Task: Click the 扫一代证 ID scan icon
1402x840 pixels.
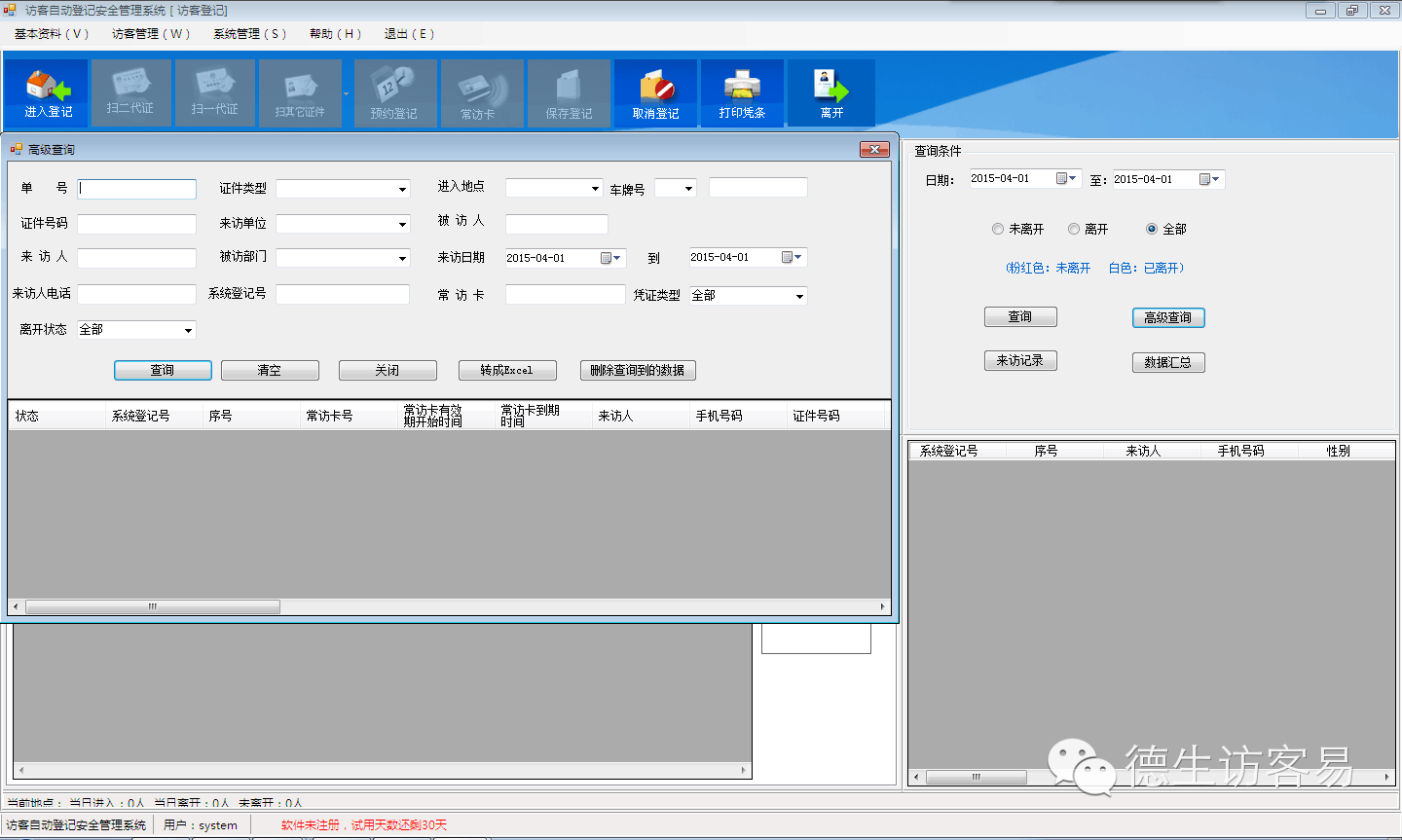Action: pyautogui.click(x=215, y=92)
